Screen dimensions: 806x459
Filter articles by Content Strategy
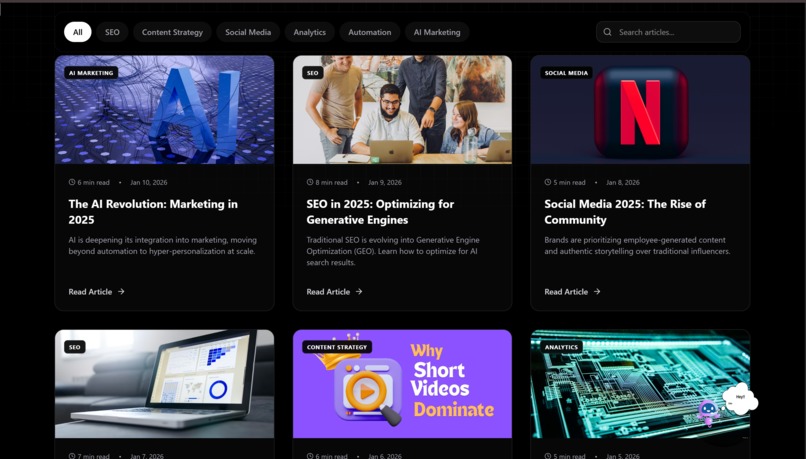pyautogui.click(x=172, y=32)
